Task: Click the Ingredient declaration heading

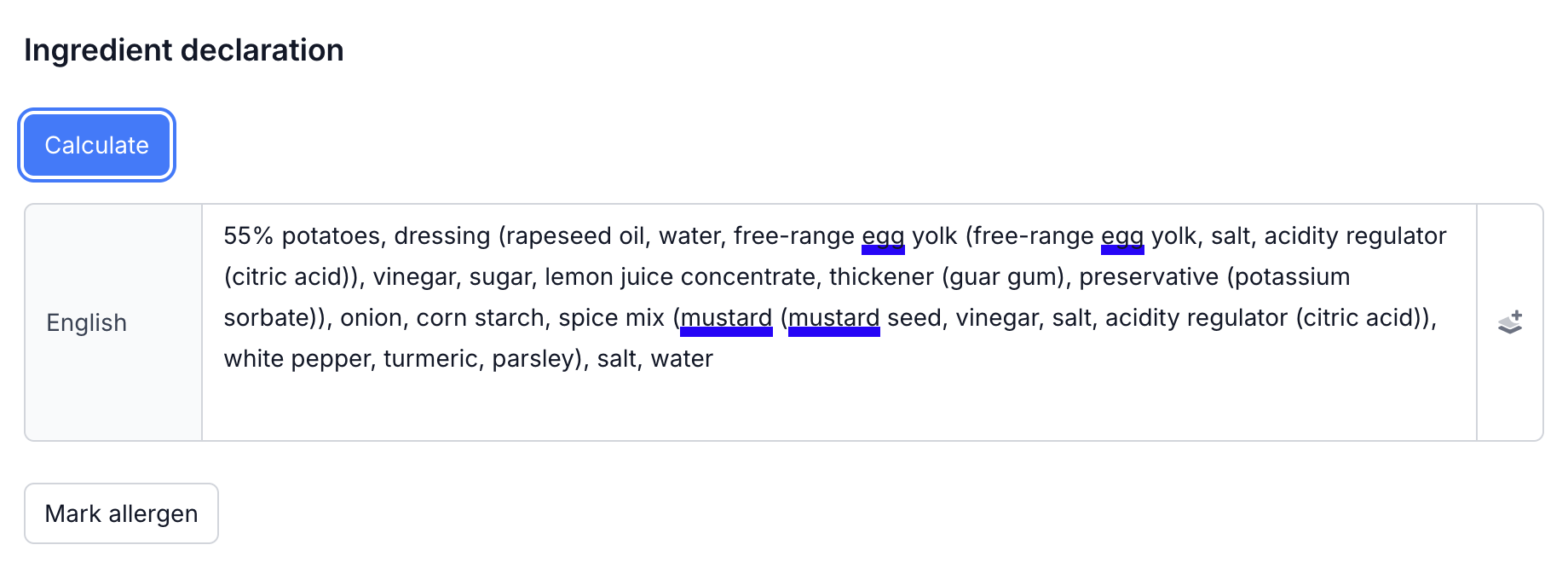Action: point(184,49)
